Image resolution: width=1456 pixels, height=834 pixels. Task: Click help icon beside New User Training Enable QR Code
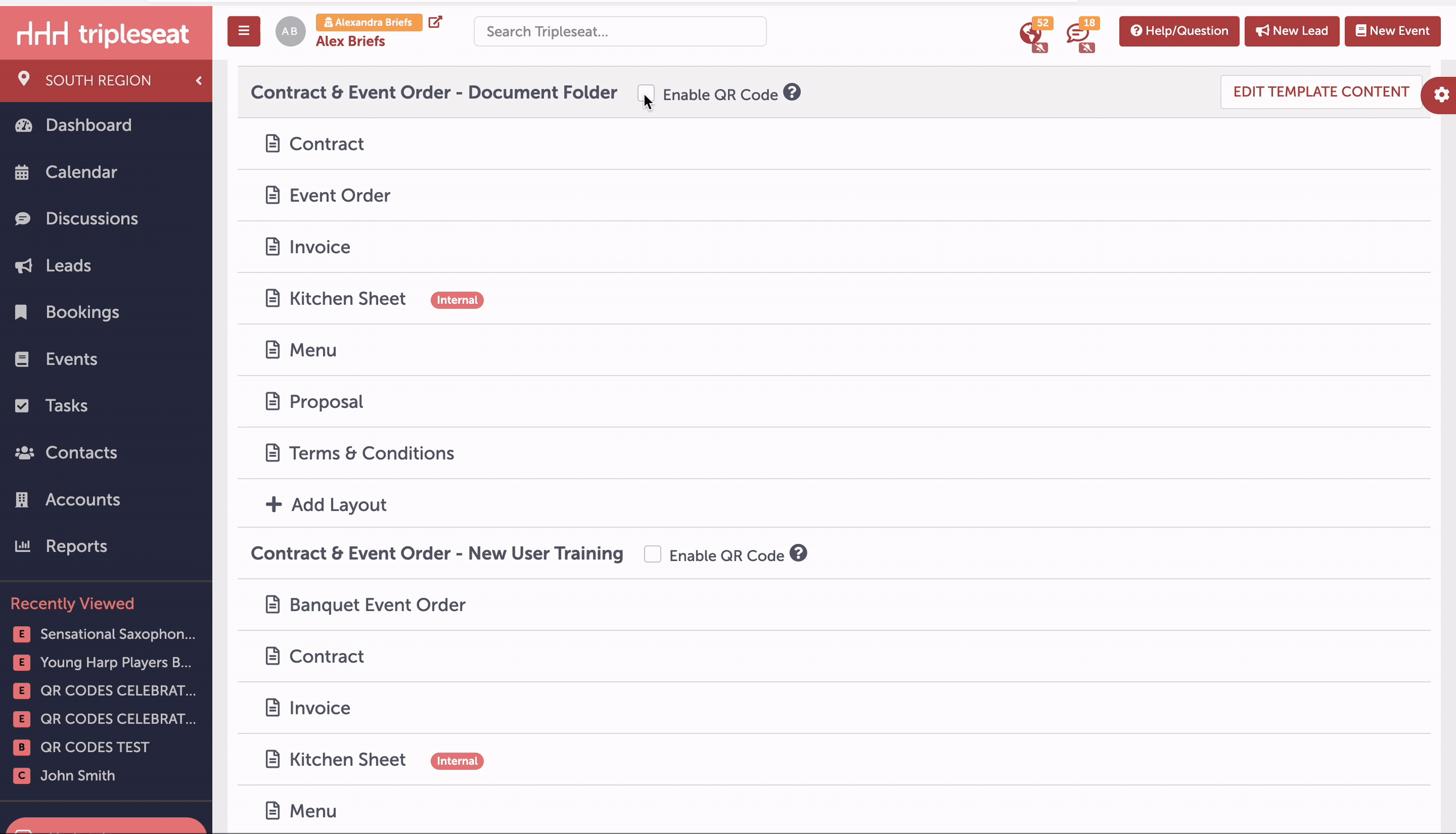coord(798,553)
